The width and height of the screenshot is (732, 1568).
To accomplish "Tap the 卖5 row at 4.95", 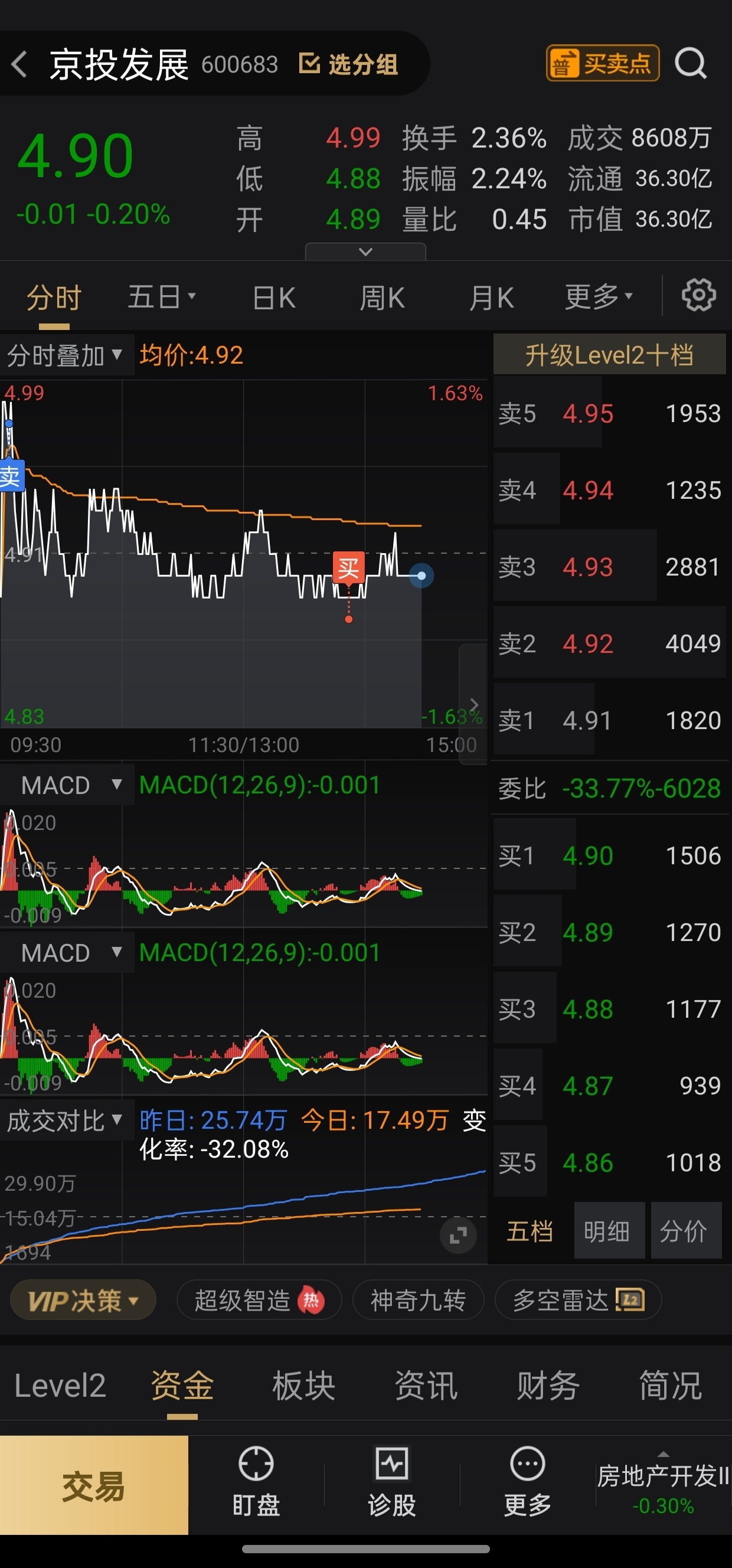I will (610, 413).
